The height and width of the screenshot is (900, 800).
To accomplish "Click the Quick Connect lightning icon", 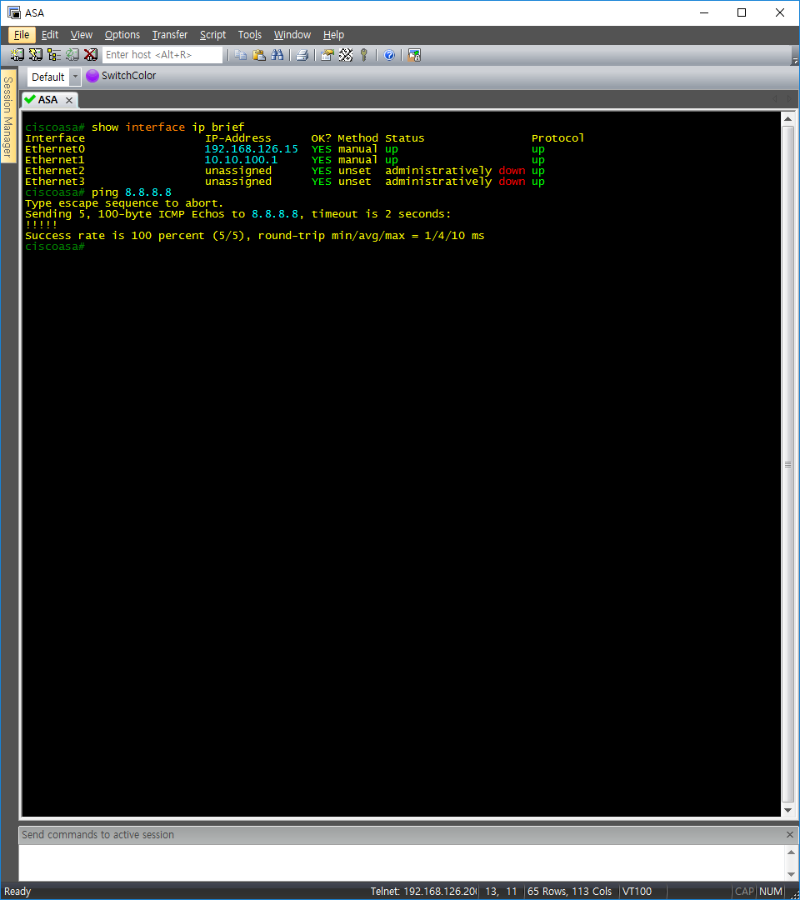I will point(36,55).
